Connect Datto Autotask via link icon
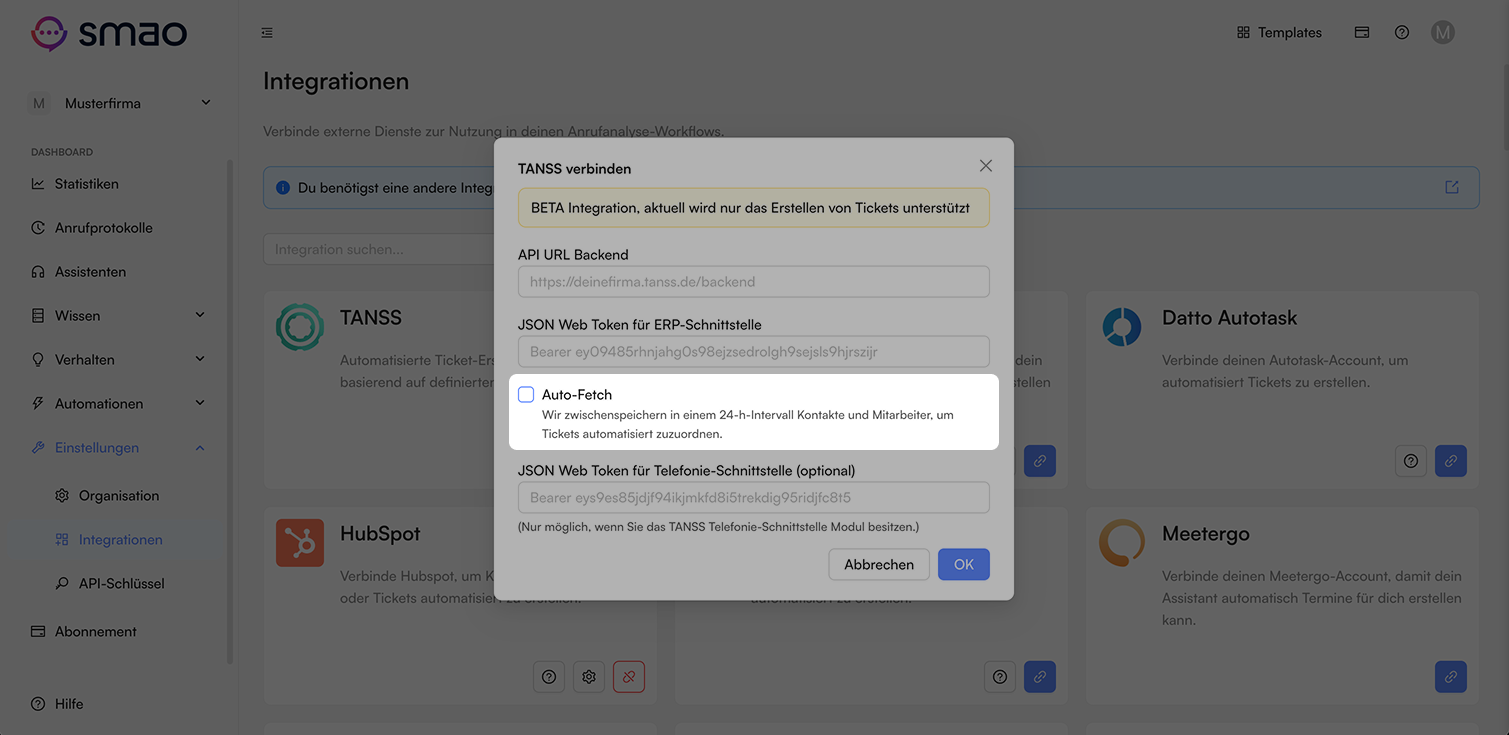This screenshot has height=735, width=1509. [1451, 461]
